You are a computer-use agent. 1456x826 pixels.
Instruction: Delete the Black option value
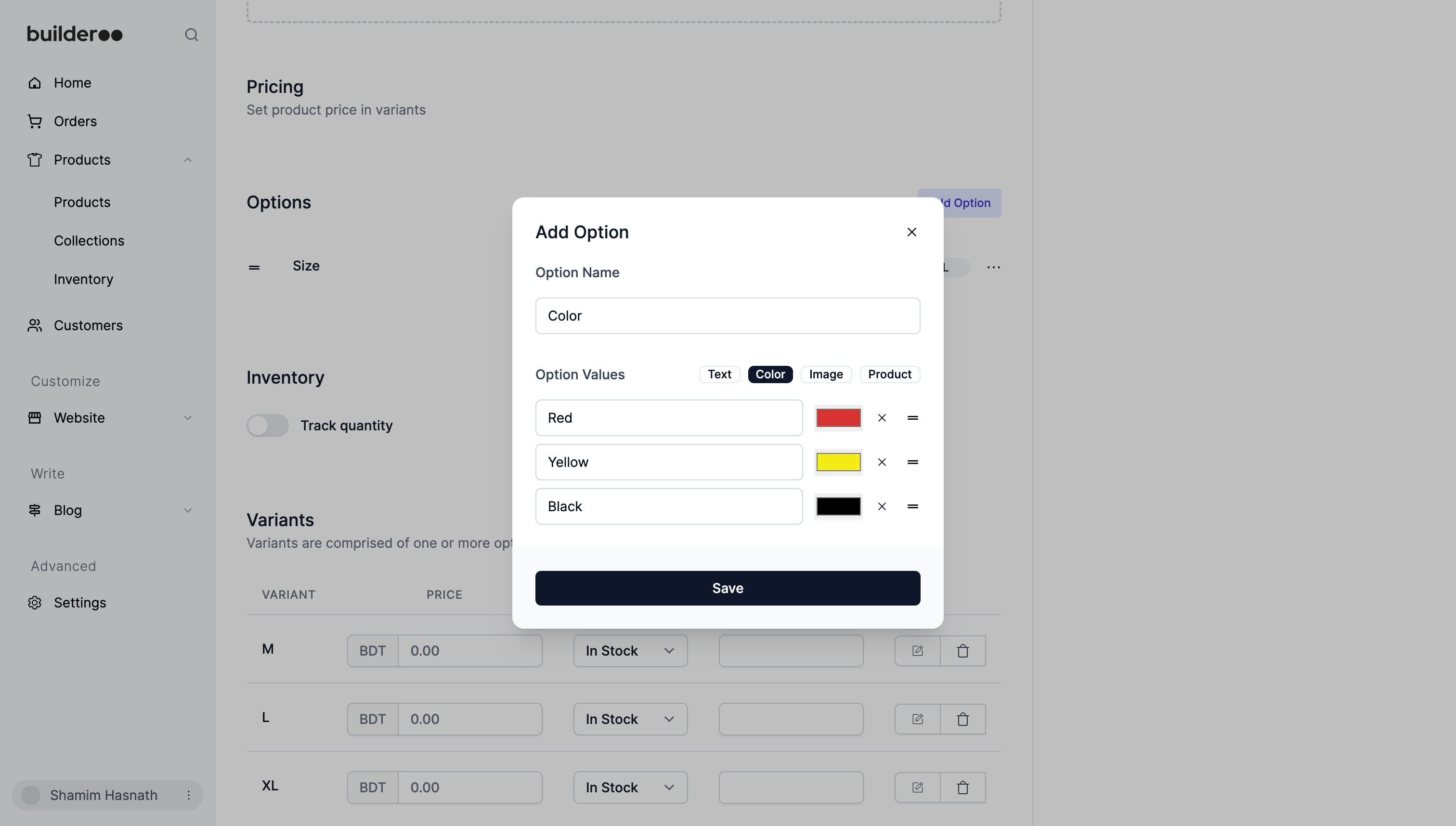pos(882,506)
